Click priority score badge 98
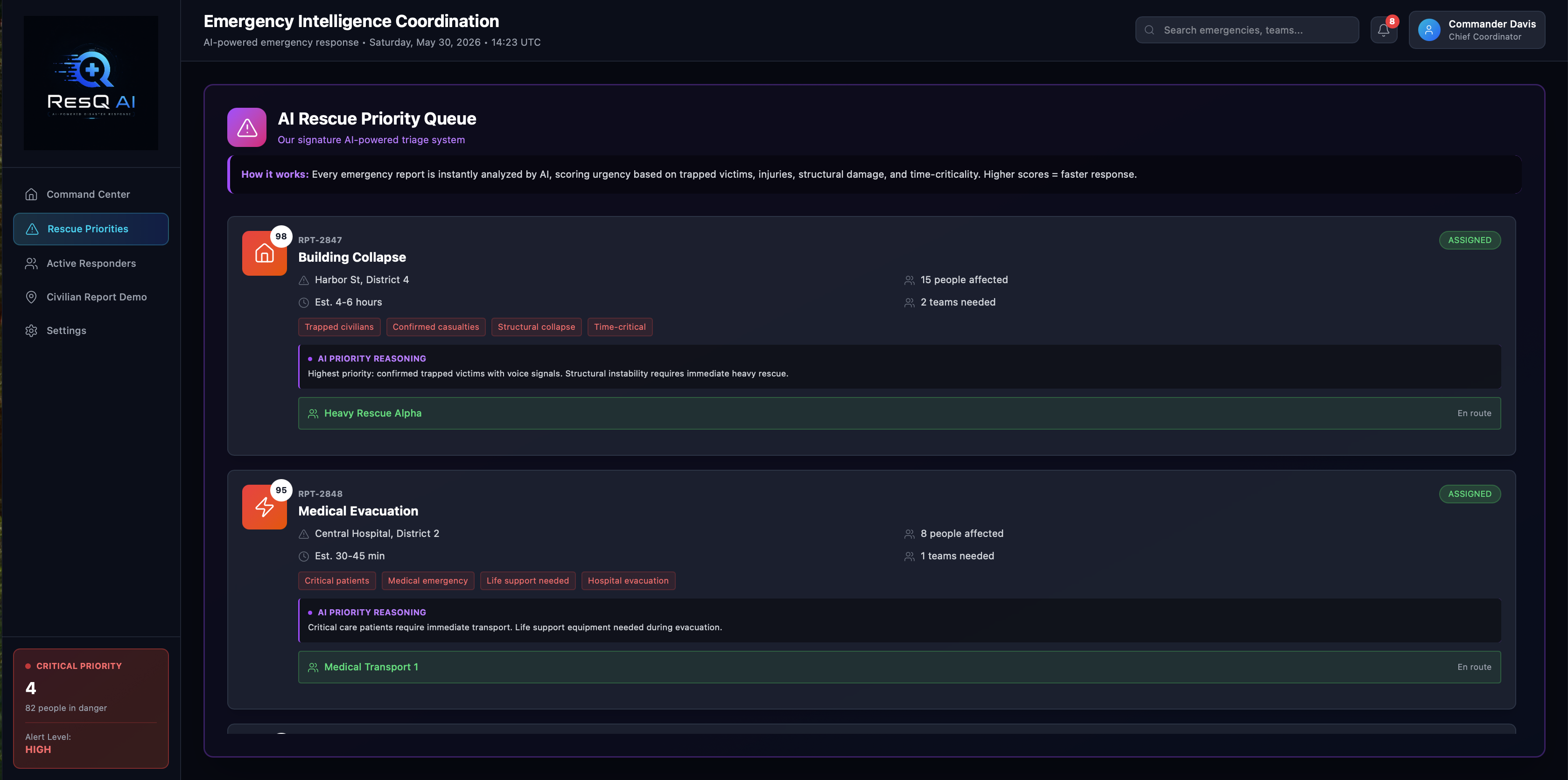Screen dimensions: 1568x780 coord(280,236)
